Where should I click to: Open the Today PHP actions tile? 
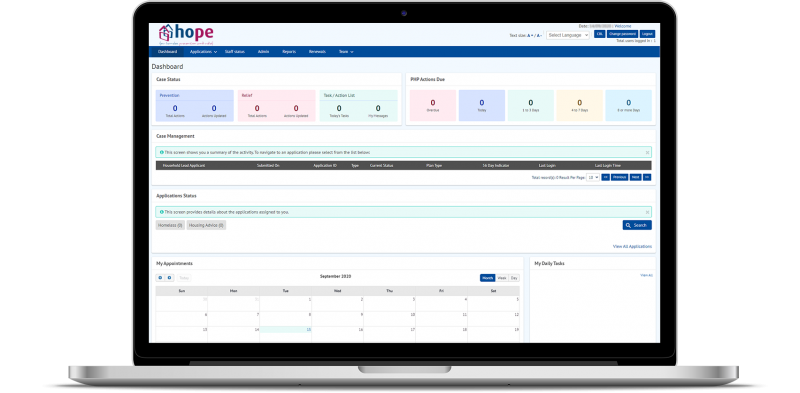tap(482, 105)
